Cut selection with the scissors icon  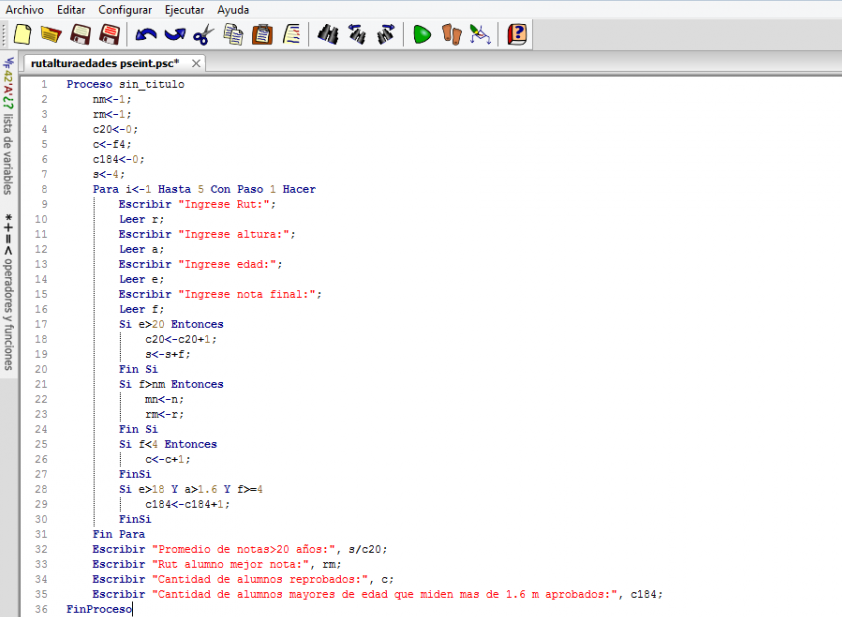pyautogui.click(x=204, y=35)
